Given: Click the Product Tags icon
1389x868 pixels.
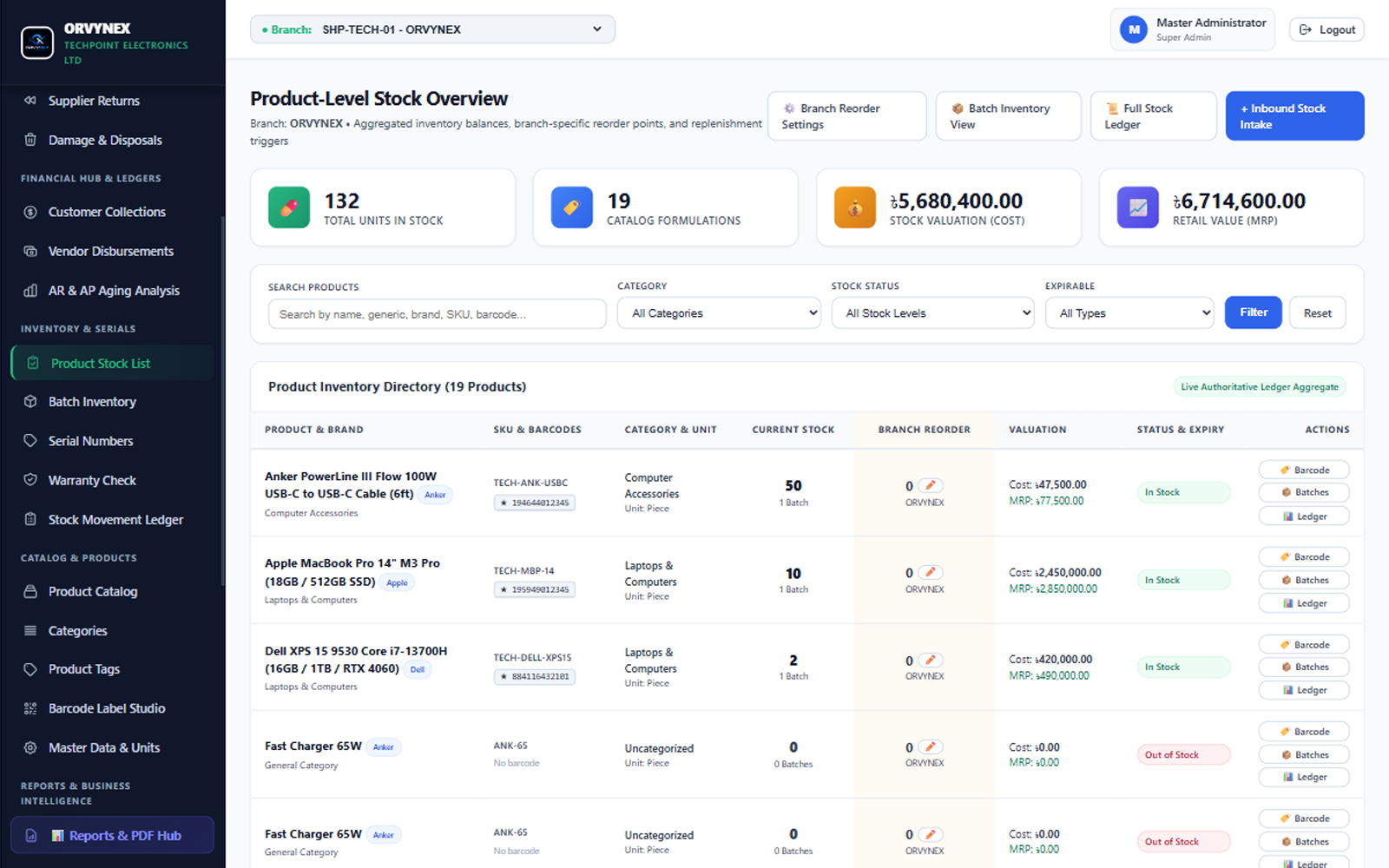Looking at the screenshot, I should pos(30,669).
